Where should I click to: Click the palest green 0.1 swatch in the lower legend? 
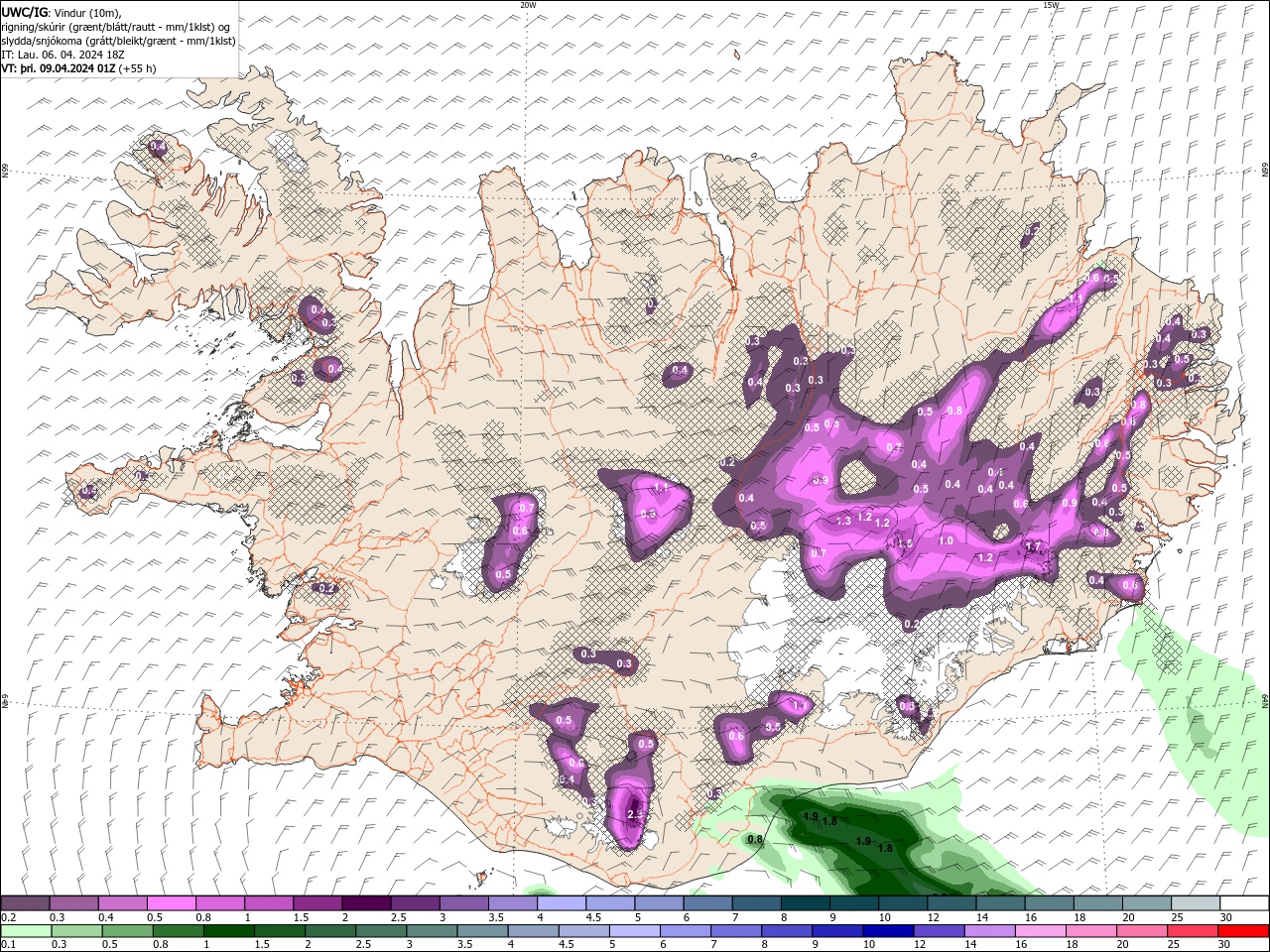click(x=26, y=931)
